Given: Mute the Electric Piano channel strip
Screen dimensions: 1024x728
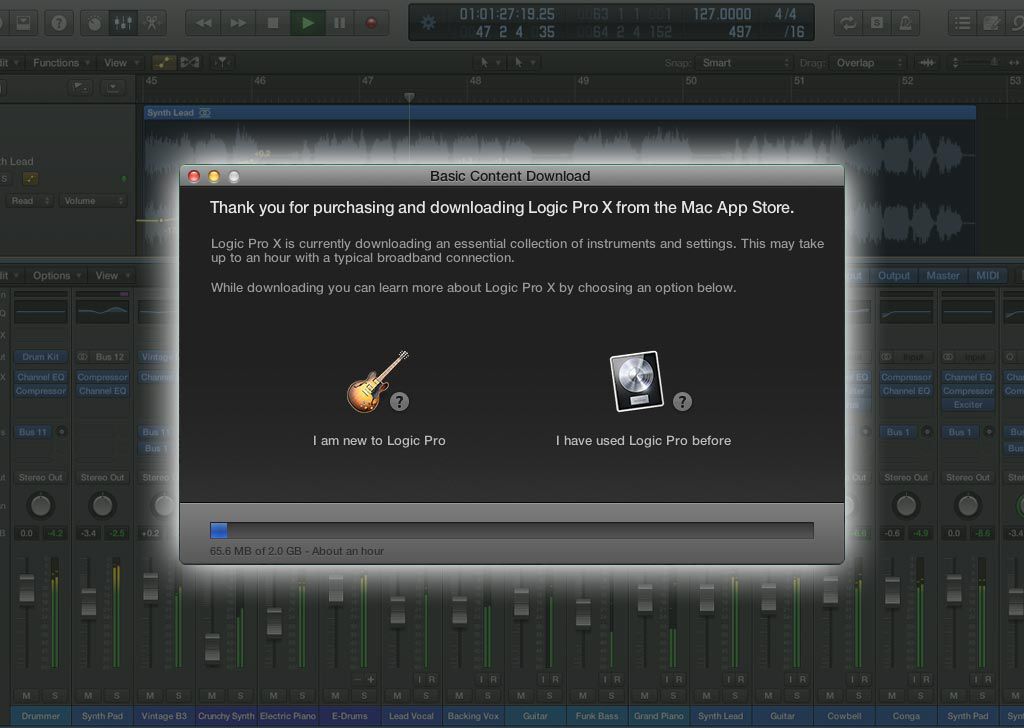Looking at the screenshot, I should tap(274, 695).
